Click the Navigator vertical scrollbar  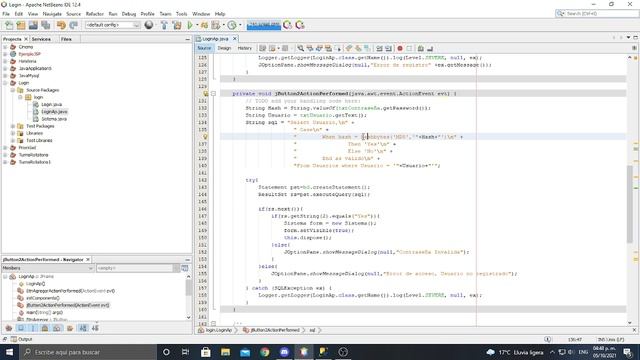point(189,287)
